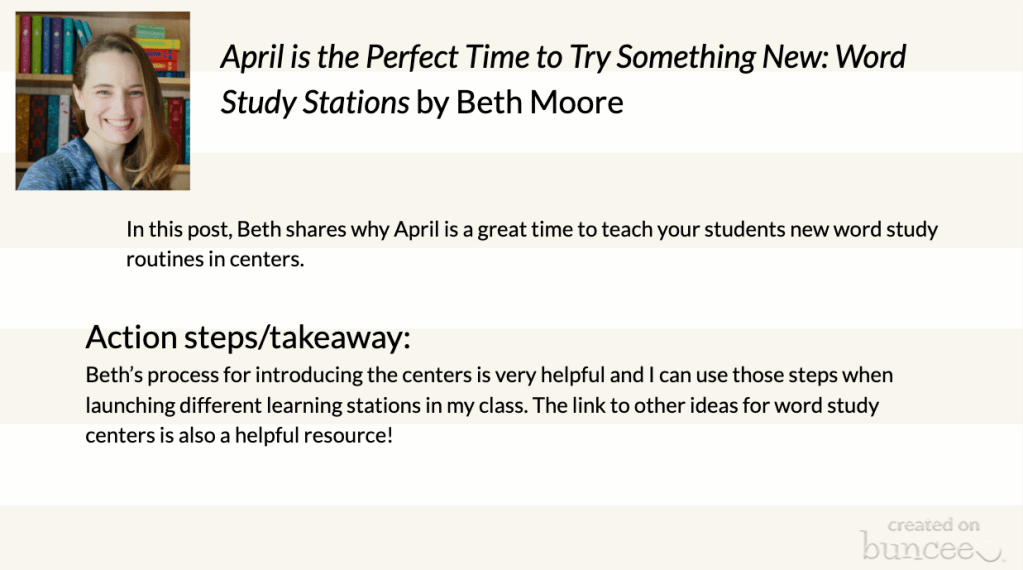Screen dimensions: 1023x570
Task: Click the words "is very helpful"
Action: pos(545,375)
